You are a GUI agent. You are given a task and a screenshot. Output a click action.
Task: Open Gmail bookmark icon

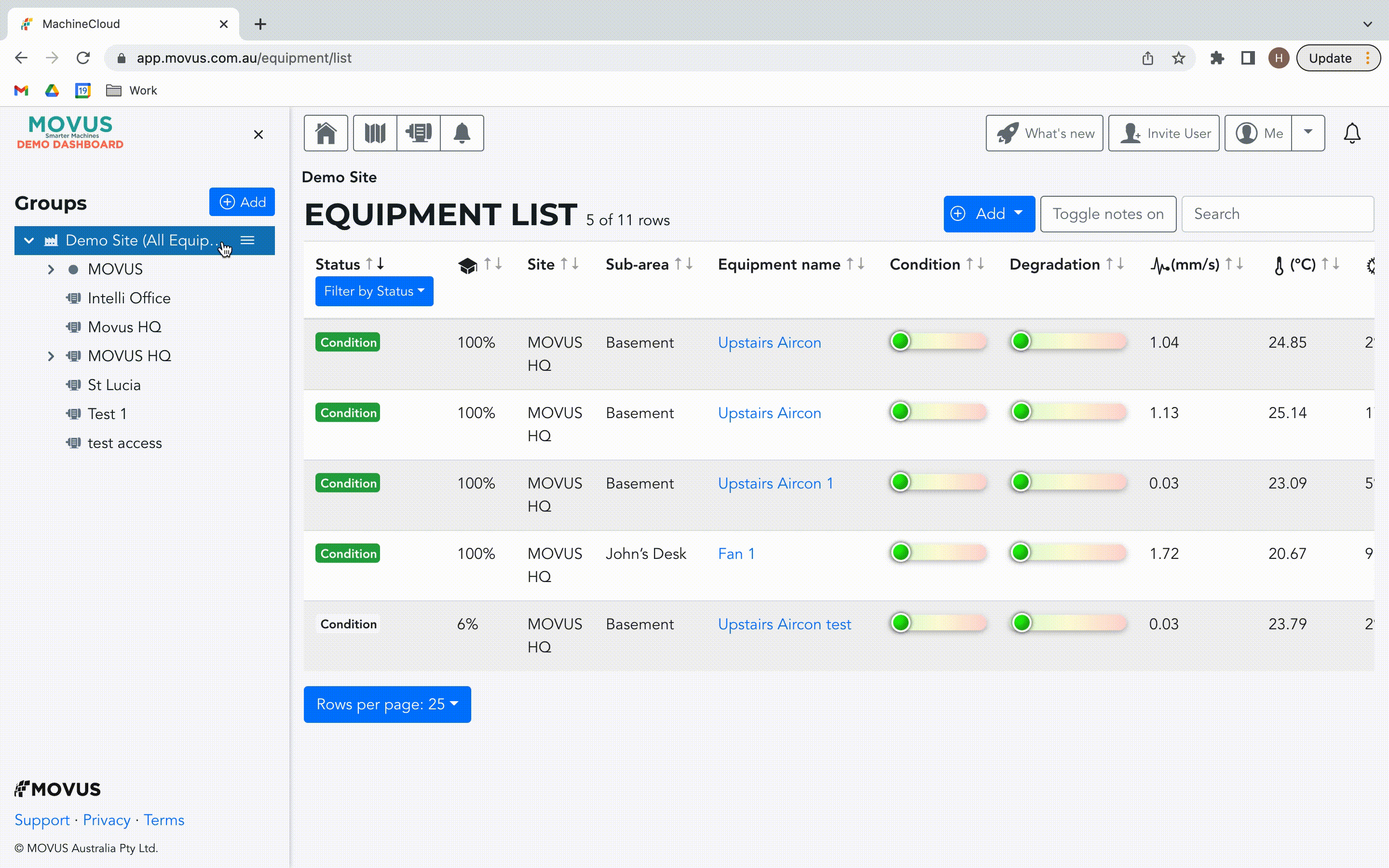pyautogui.click(x=21, y=90)
